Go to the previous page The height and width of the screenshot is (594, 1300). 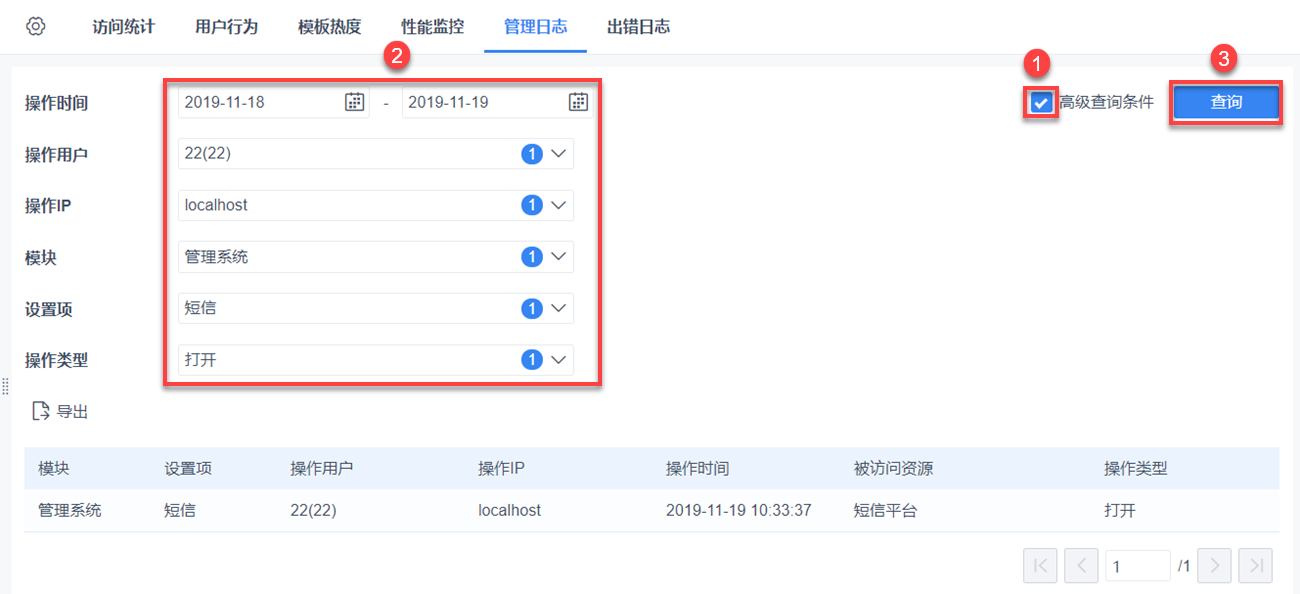pyautogui.click(x=1081, y=566)
